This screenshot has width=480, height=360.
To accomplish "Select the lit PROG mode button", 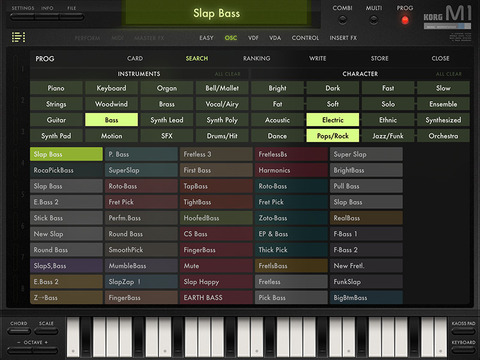I will pos(405,20).
